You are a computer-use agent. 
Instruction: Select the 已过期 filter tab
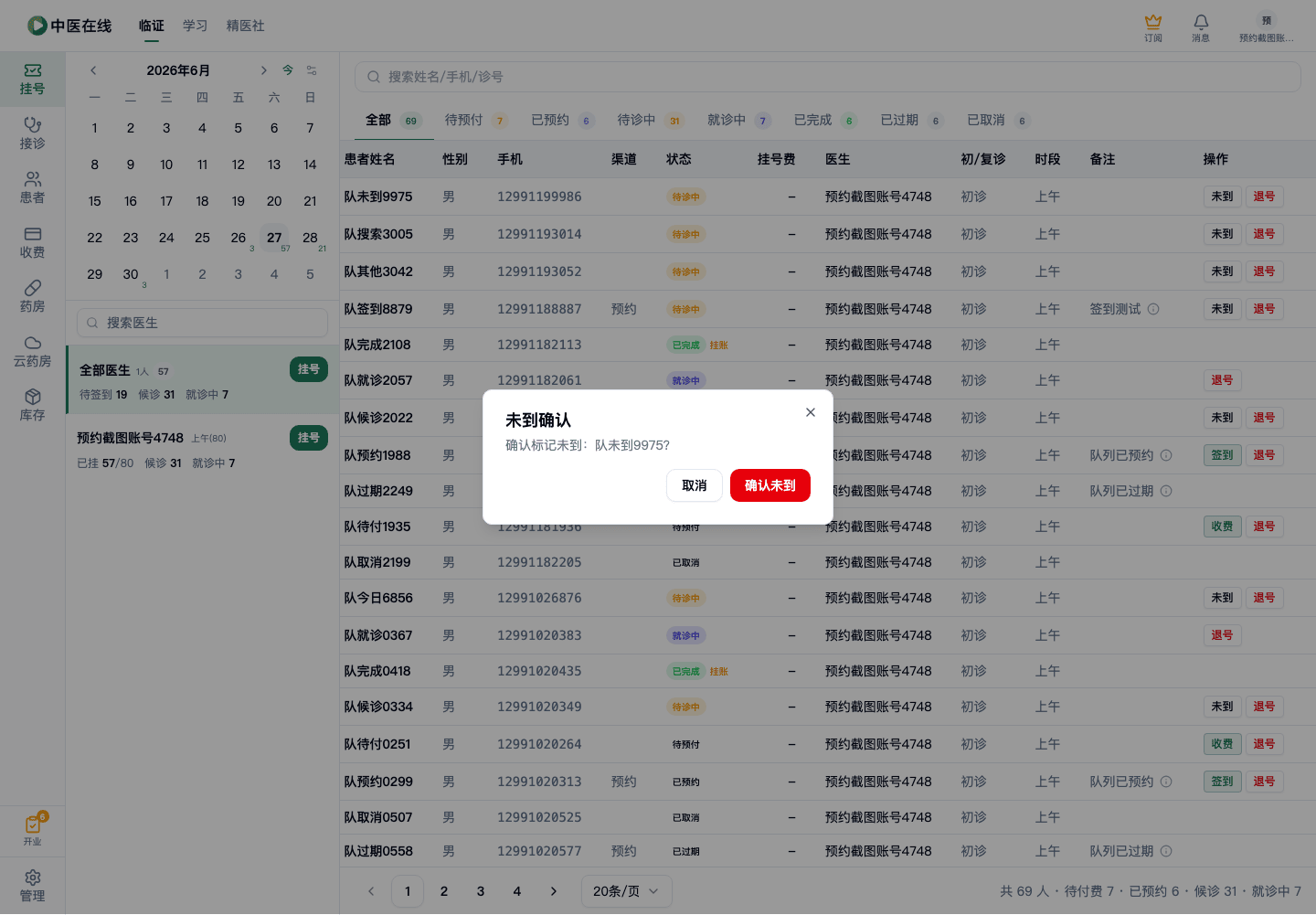click(x=912, y=120)
